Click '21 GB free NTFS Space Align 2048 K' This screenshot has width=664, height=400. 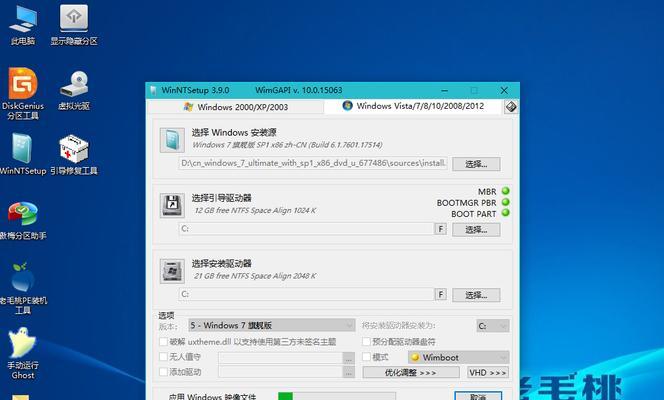click(x=255, y=276)
